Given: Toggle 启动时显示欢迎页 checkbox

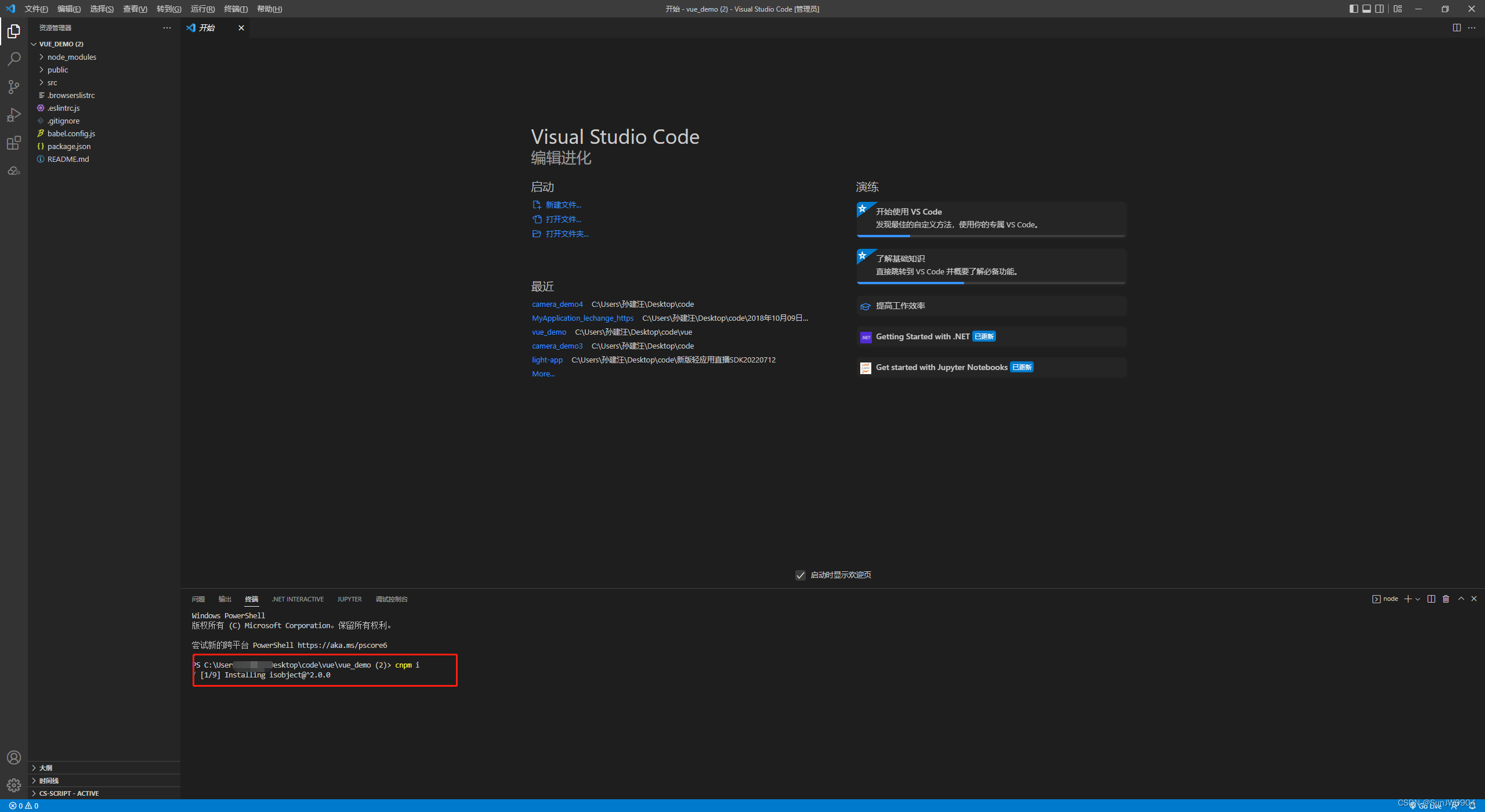Looking at the screenshot, I should 800,575.
